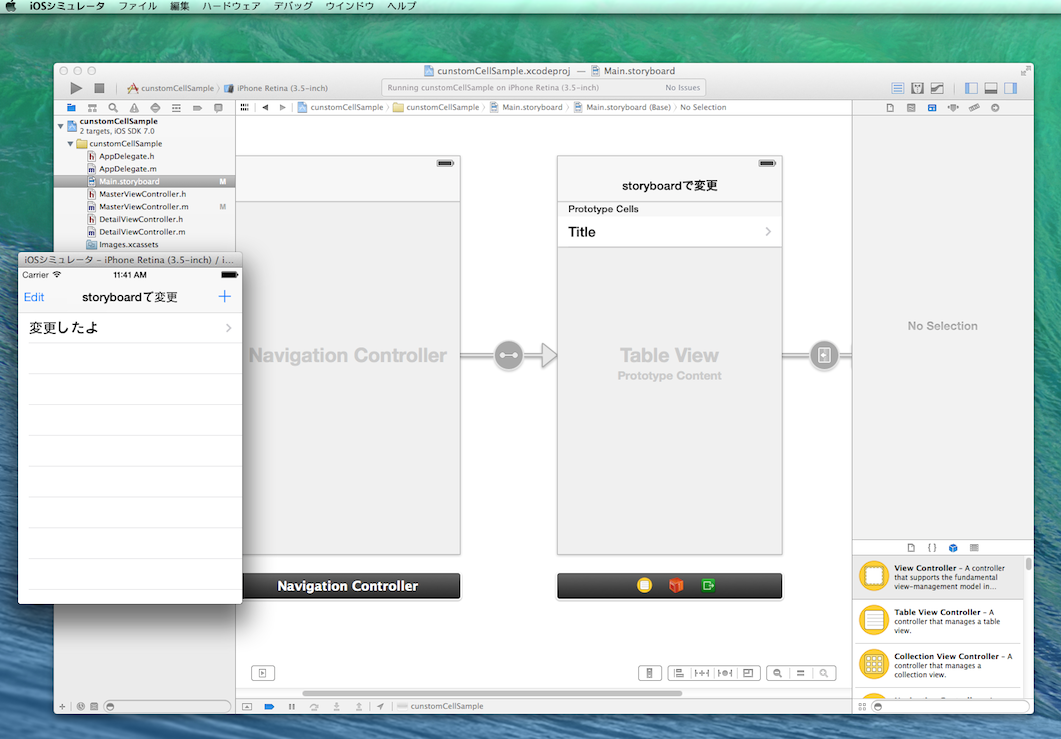This screenshot has width=1061, height=739.
Task: Open MasterViewController.m file
Action: (143, 207)
